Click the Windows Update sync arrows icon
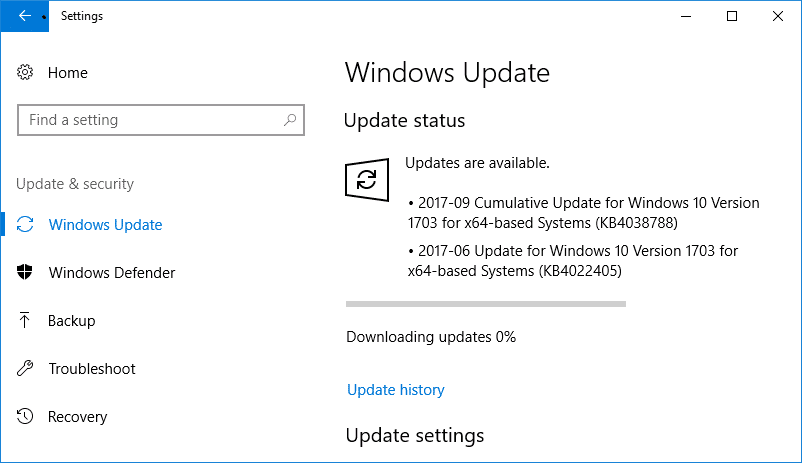The width and height of the screenshot is (802, 463). tap(25, 224)
